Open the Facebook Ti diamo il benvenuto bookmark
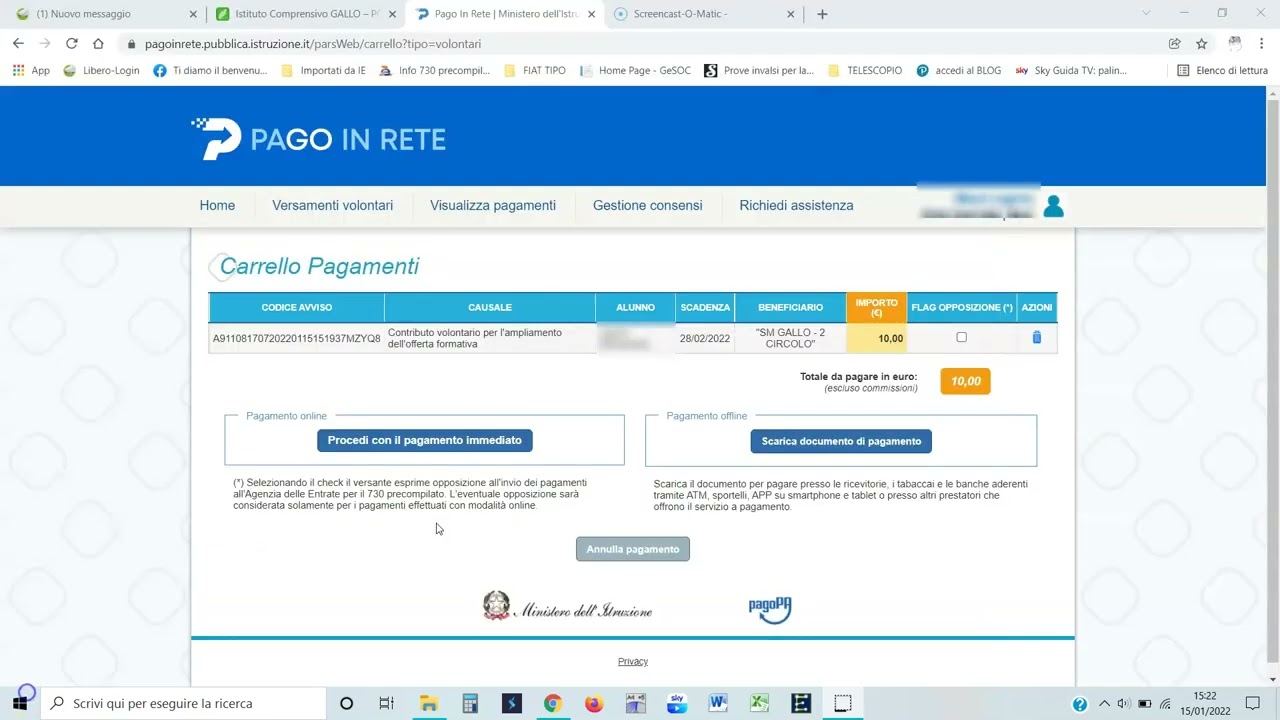The image size is (1280, 720). [211, 71]
